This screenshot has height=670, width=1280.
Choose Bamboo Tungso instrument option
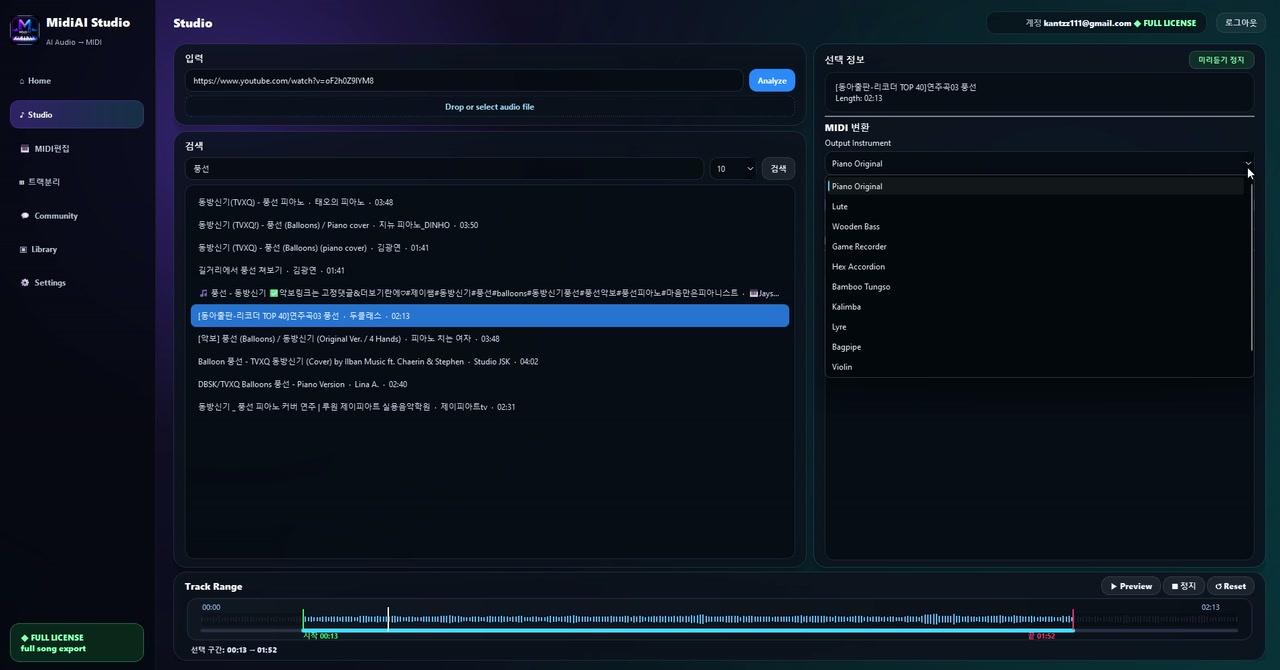point(1035,286)
